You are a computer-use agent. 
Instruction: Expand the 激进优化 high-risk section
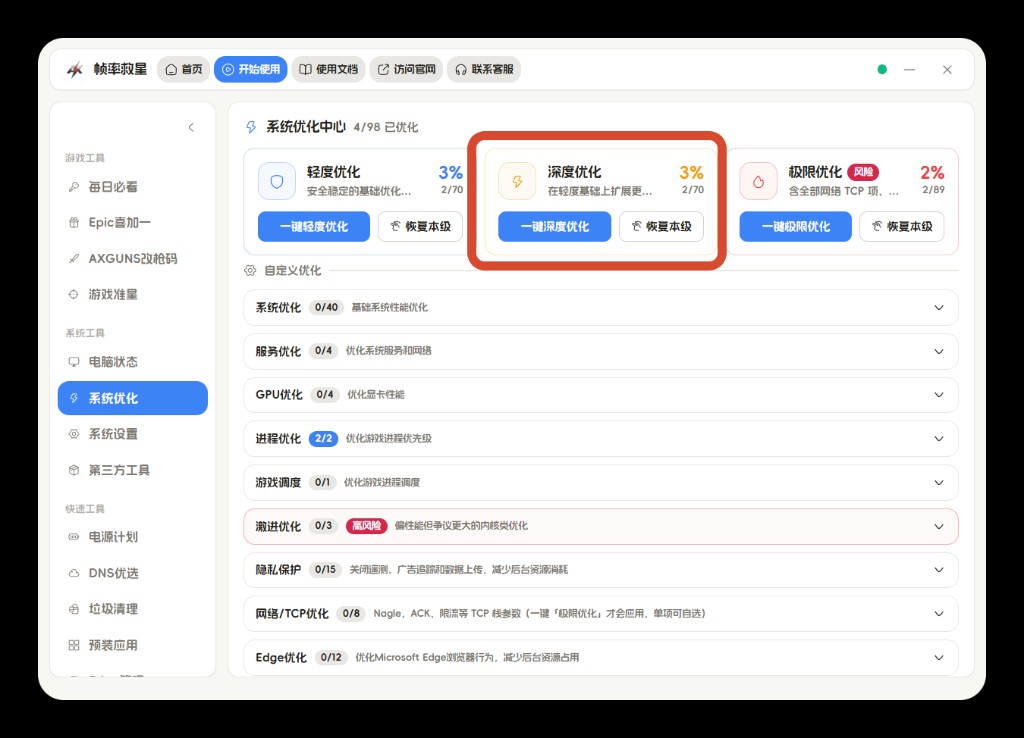(601, 526)
